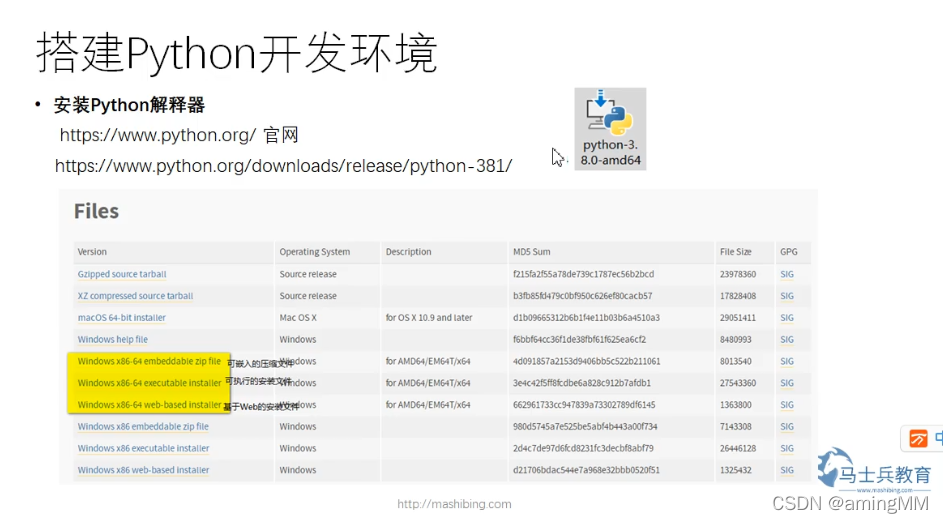Click Windows x86-64 web-based installer link
Viewport: 943px width, 523px height.
point(149,405)
